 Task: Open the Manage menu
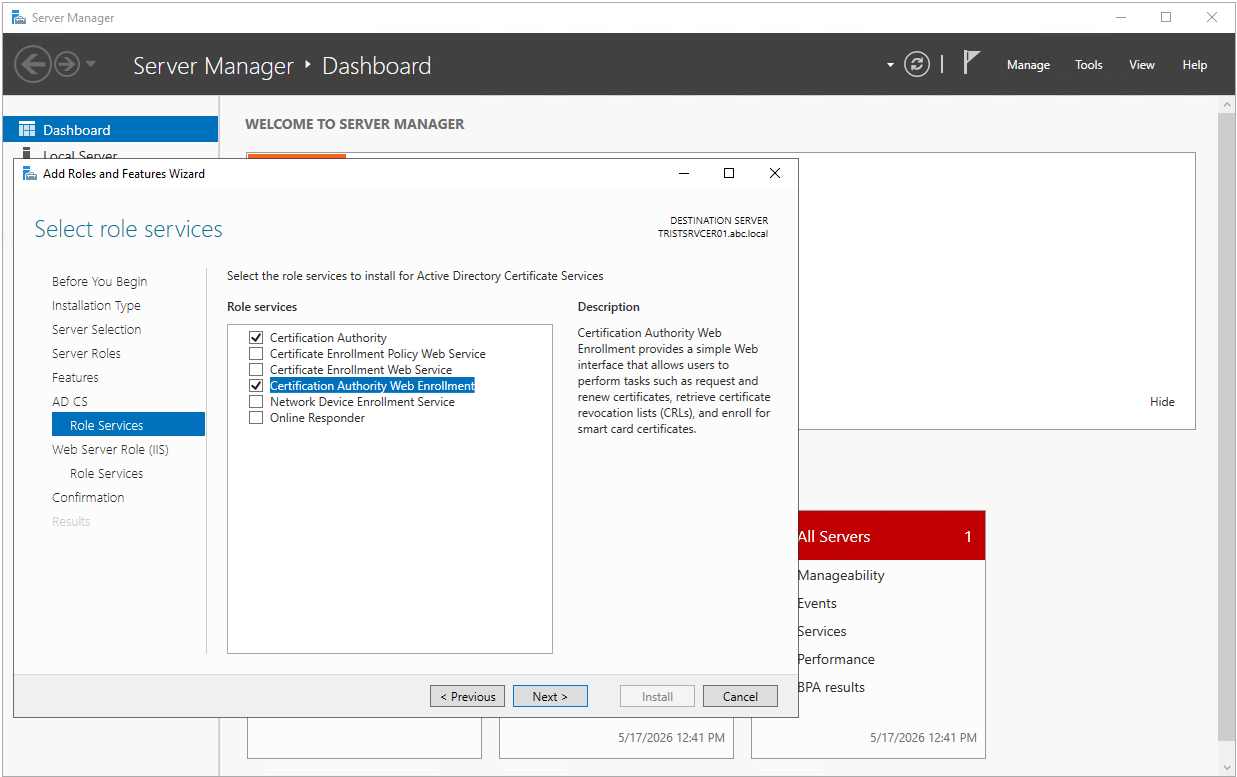pyautogui.click(x=1028, y=65)
